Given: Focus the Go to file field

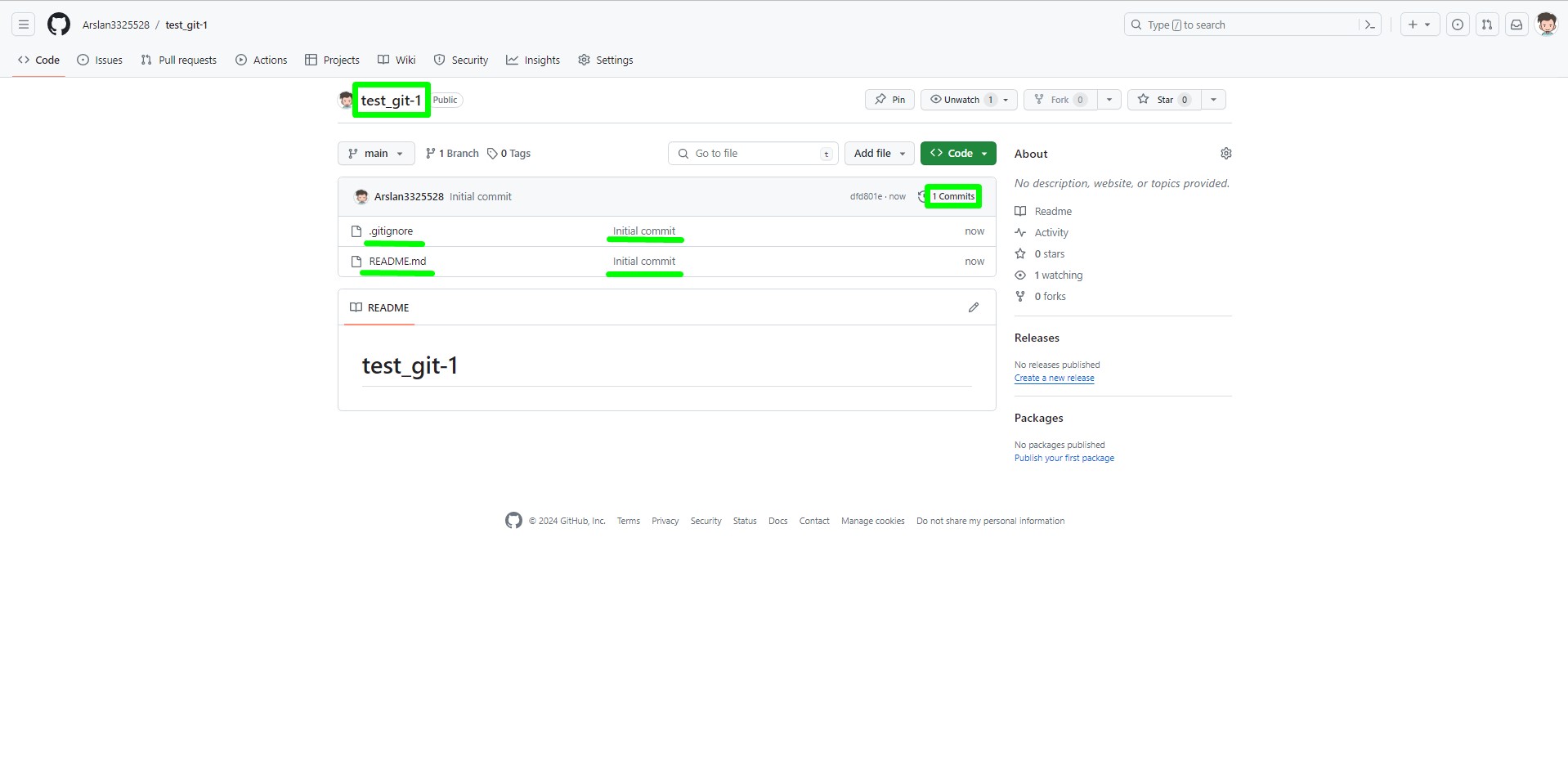Looking at the screenshot, I should (753, 154).
